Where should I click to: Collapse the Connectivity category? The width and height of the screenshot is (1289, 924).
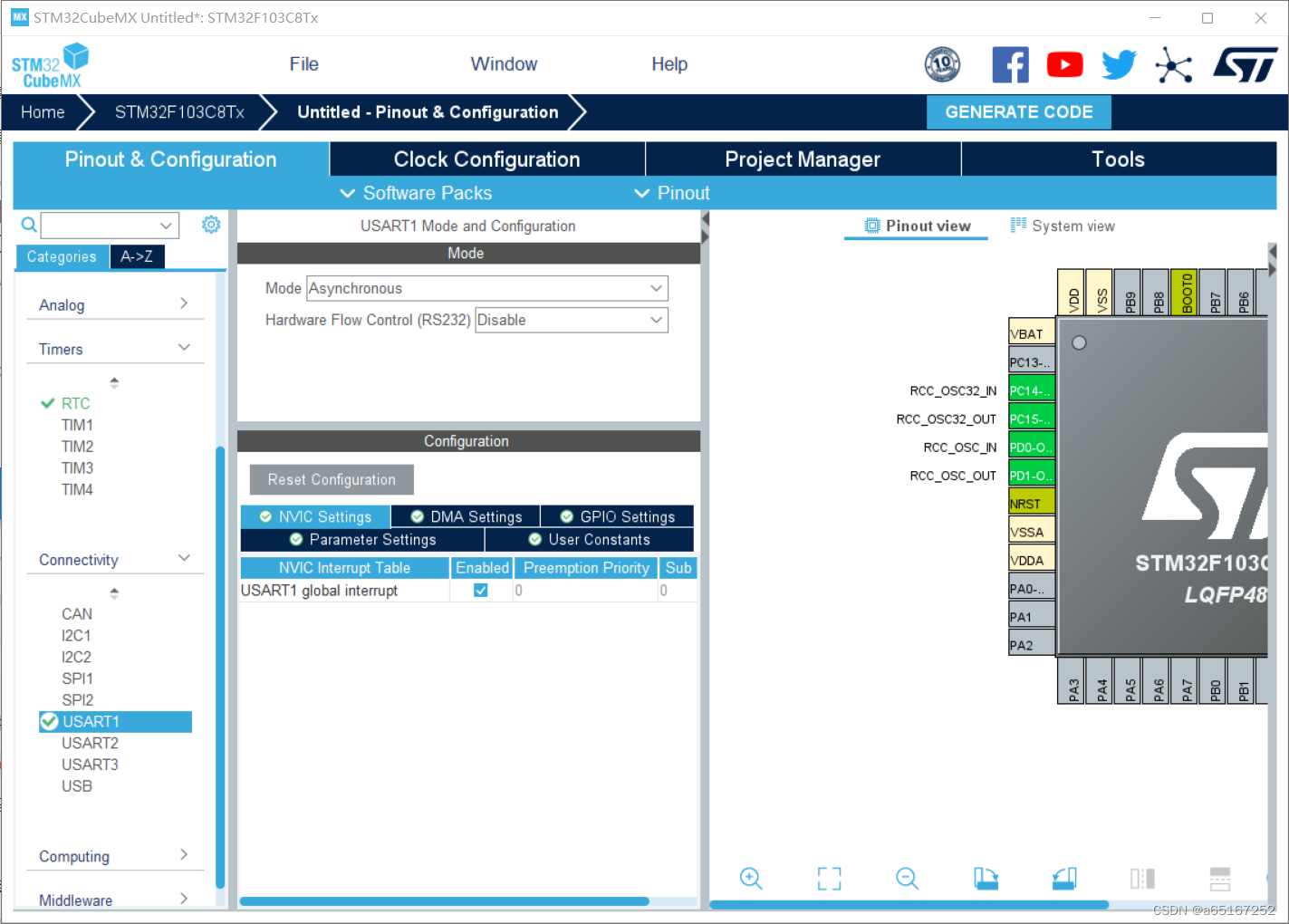pos(114,560)
